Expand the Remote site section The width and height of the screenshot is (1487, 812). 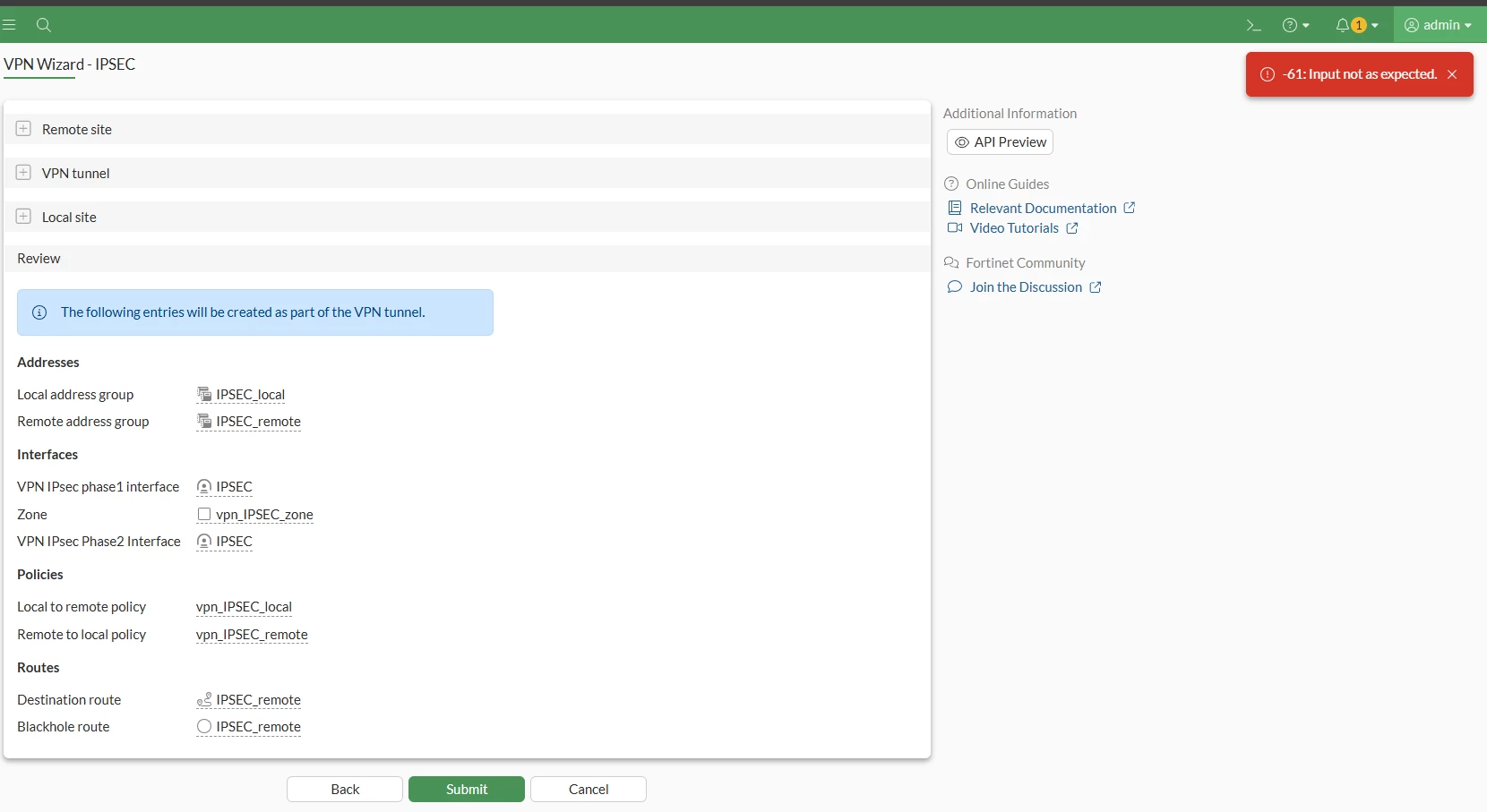pyautogui.click(x=23, y=129)
